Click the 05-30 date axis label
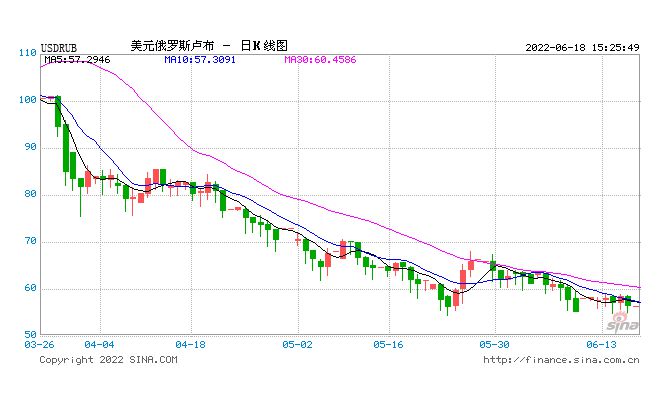The height and width of the screenshot is (395, 658). tap(494, 345)
